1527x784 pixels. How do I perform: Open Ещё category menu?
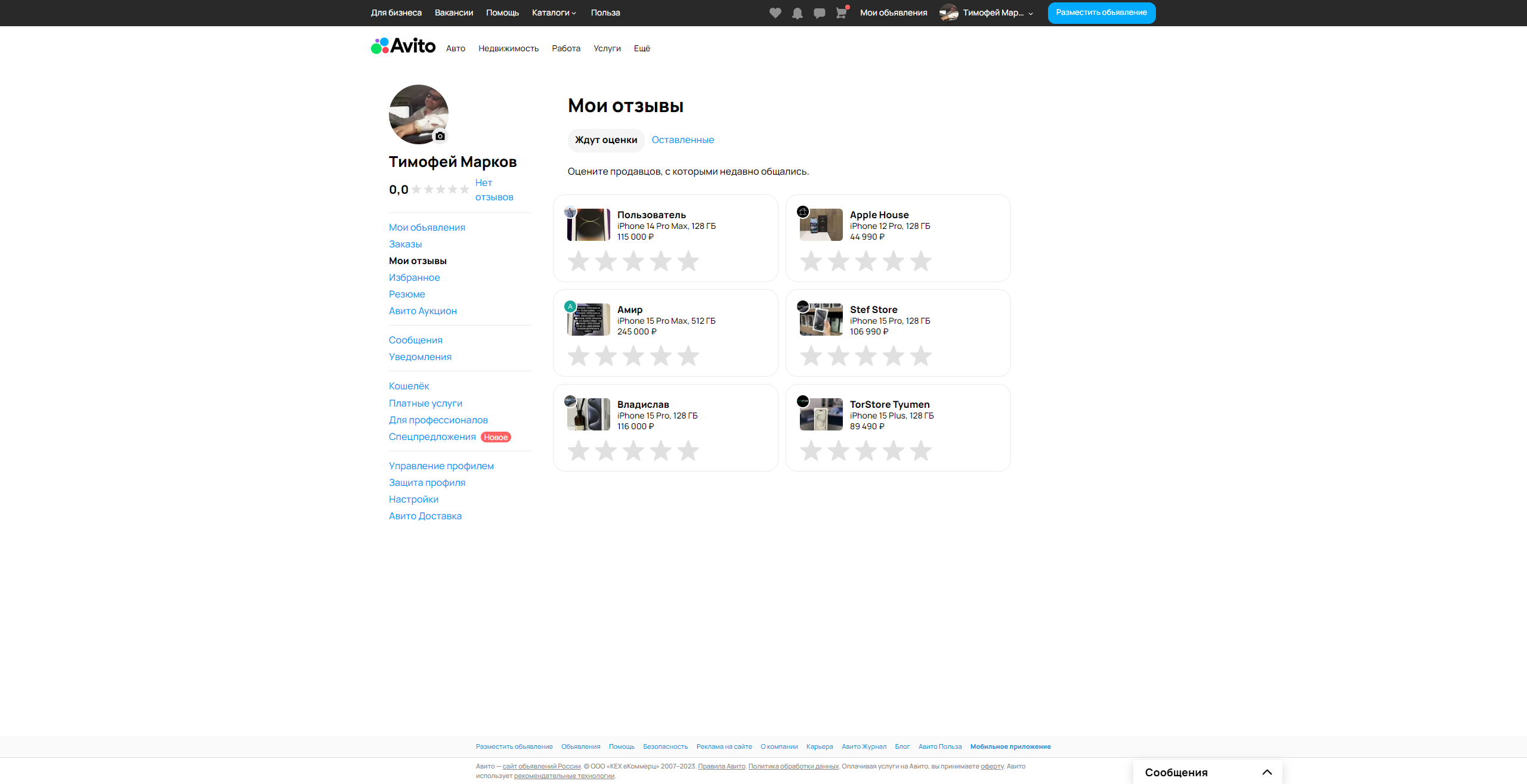[x=642, y=48]
